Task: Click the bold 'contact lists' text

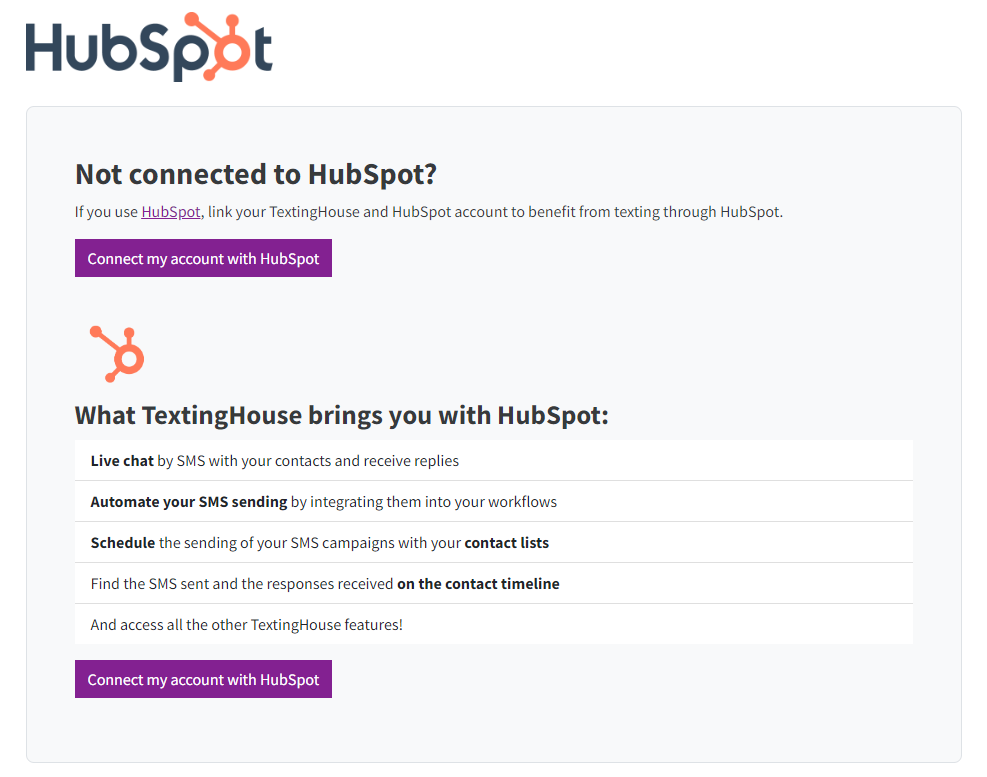Action: pyautogui.click(x=507, y=543)
